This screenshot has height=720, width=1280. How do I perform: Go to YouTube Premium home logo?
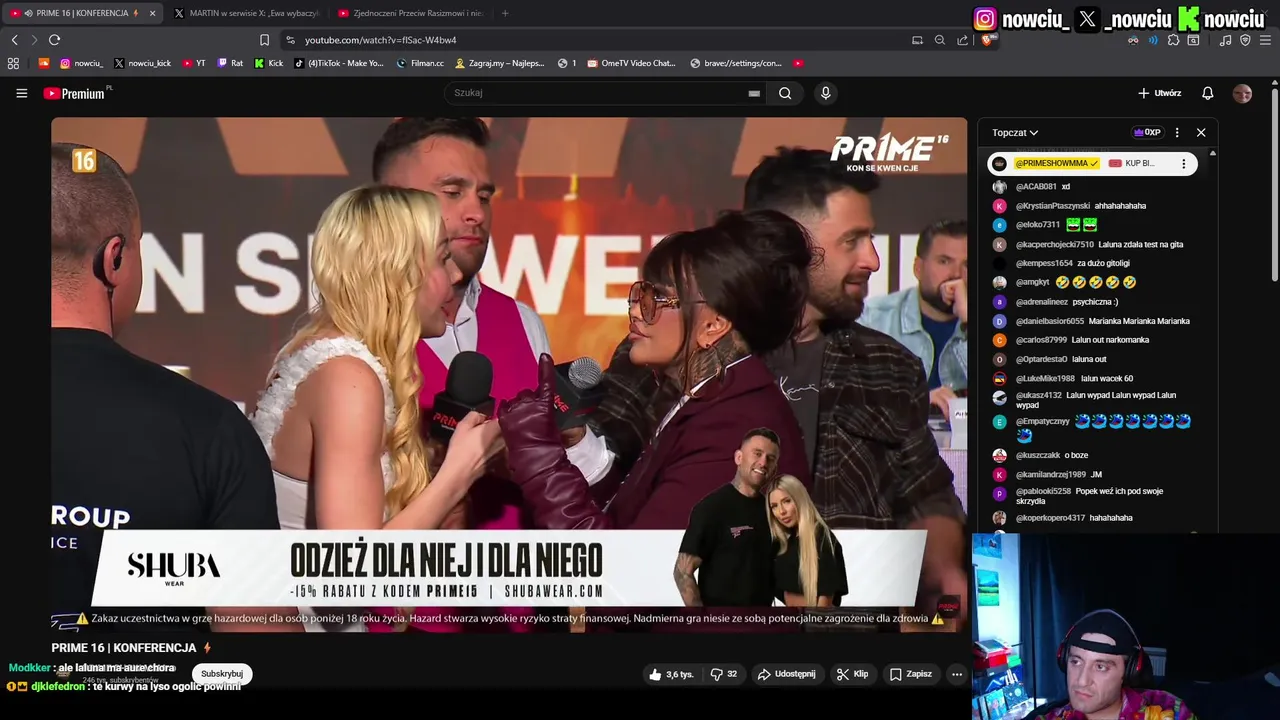[75, 93]
